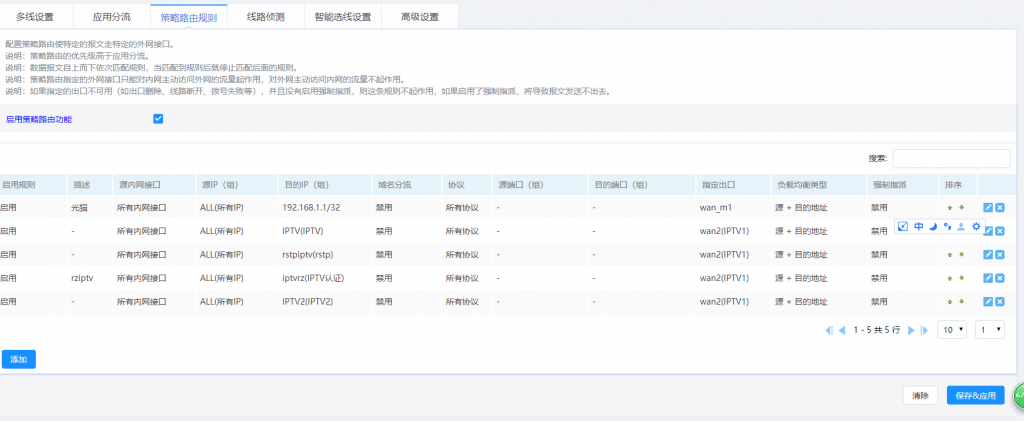Toggle IME Chinese/English mode (中)
The image size is (1024, 421).
tap(918, 227)
